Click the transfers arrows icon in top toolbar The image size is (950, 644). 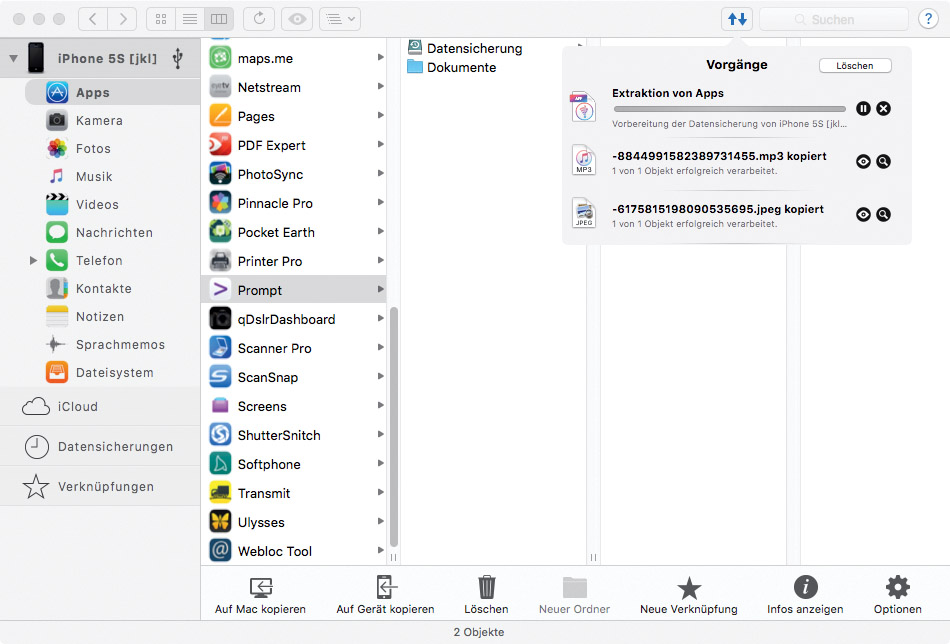pos(736,19)
